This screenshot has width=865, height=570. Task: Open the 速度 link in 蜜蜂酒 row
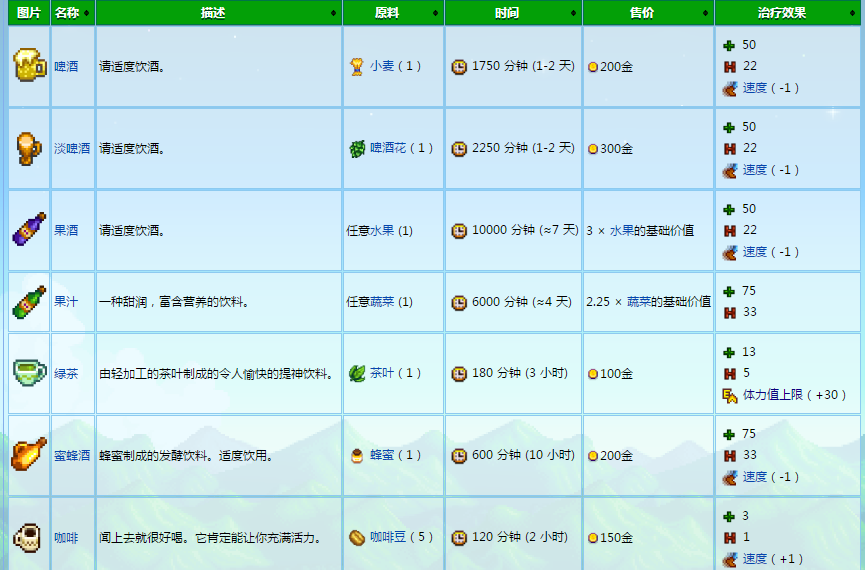(x=755, y=477)
